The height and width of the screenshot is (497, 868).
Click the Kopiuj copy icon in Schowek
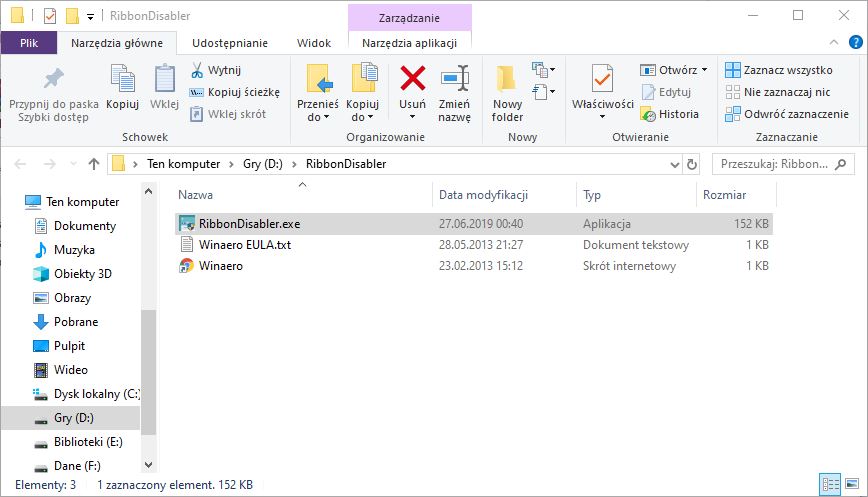click(x=122, y=79)
